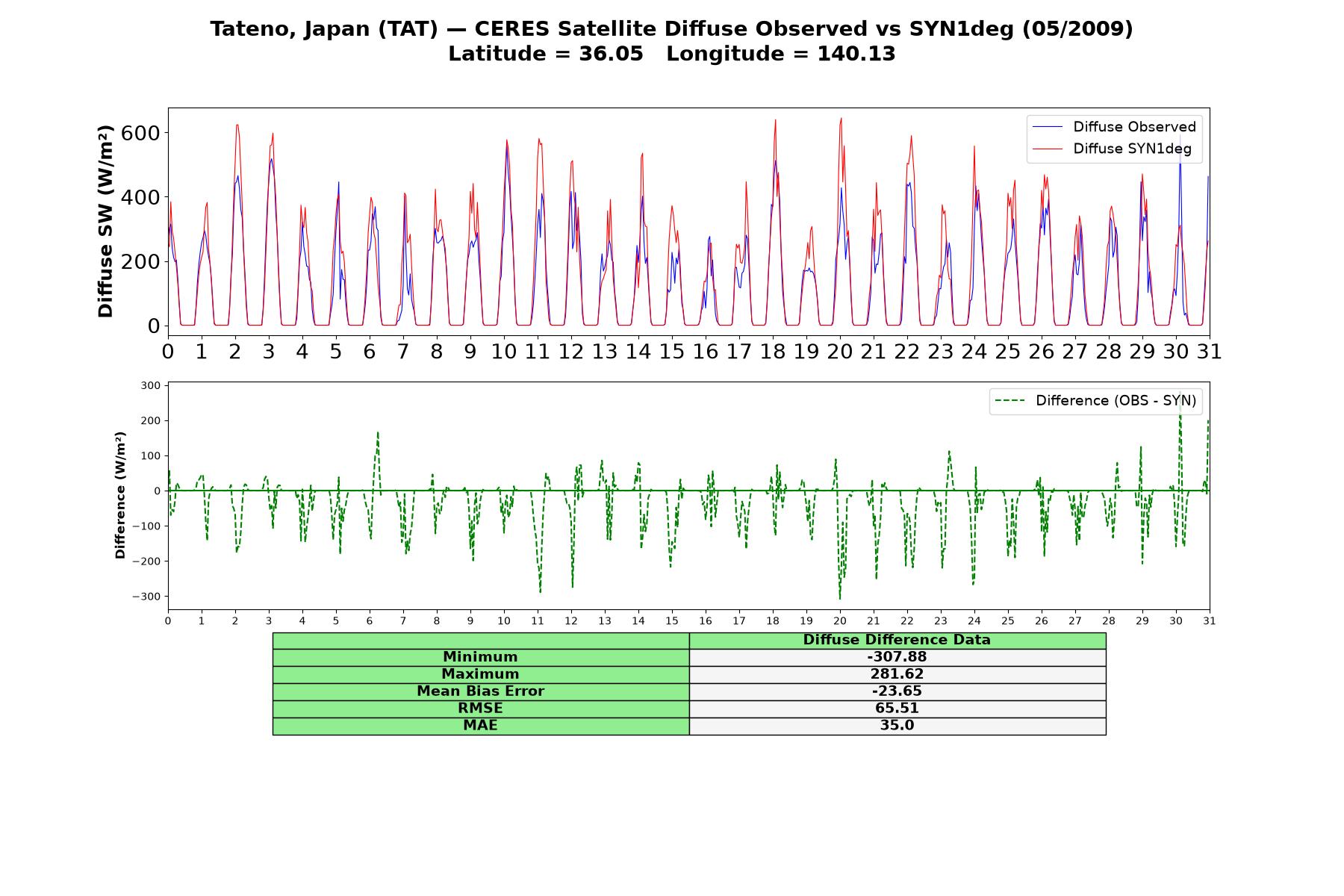Click the Difference (W/m²) axis label
1344x896 pixels.
coord(120,495)
